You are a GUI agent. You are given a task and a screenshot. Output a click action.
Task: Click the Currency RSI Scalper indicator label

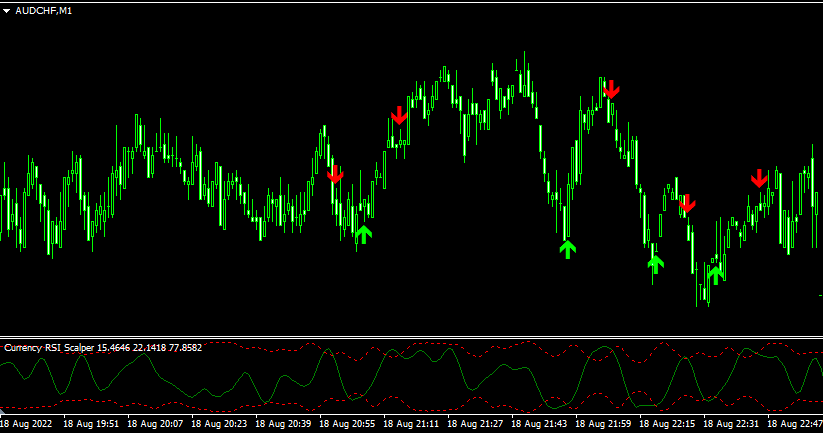point(103,348)
